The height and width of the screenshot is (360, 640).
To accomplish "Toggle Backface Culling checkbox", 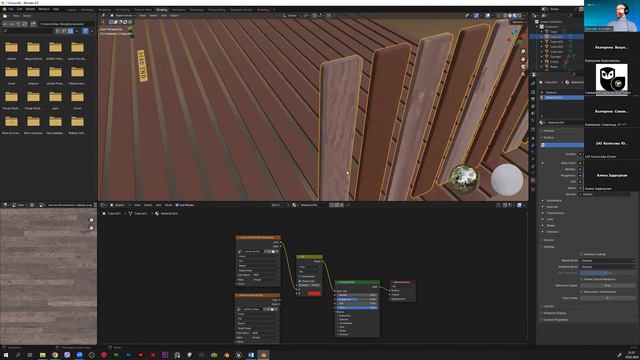I will pyautogui.click(x=582, y=254).
